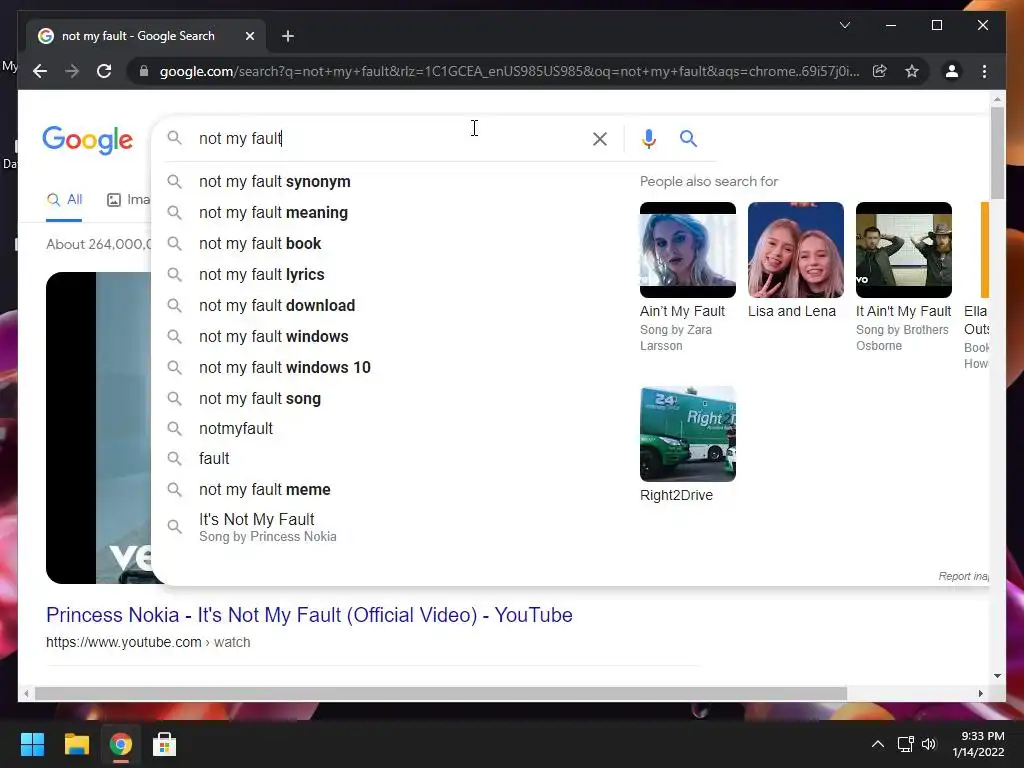This screenshot has width=1024, height=768.
Task: Click the horizontal scrollbar left arrow
Action: [x=25, y=694]
